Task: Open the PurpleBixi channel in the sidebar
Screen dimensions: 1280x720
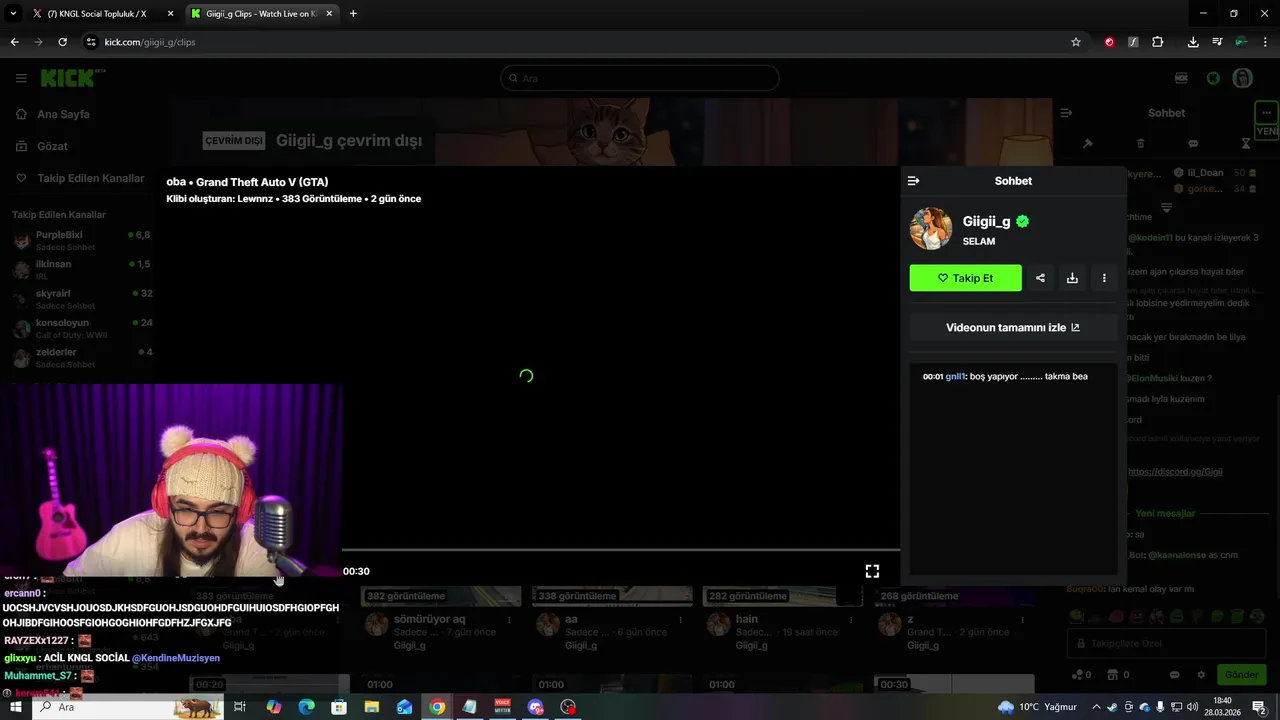Action: pos(82,240)
